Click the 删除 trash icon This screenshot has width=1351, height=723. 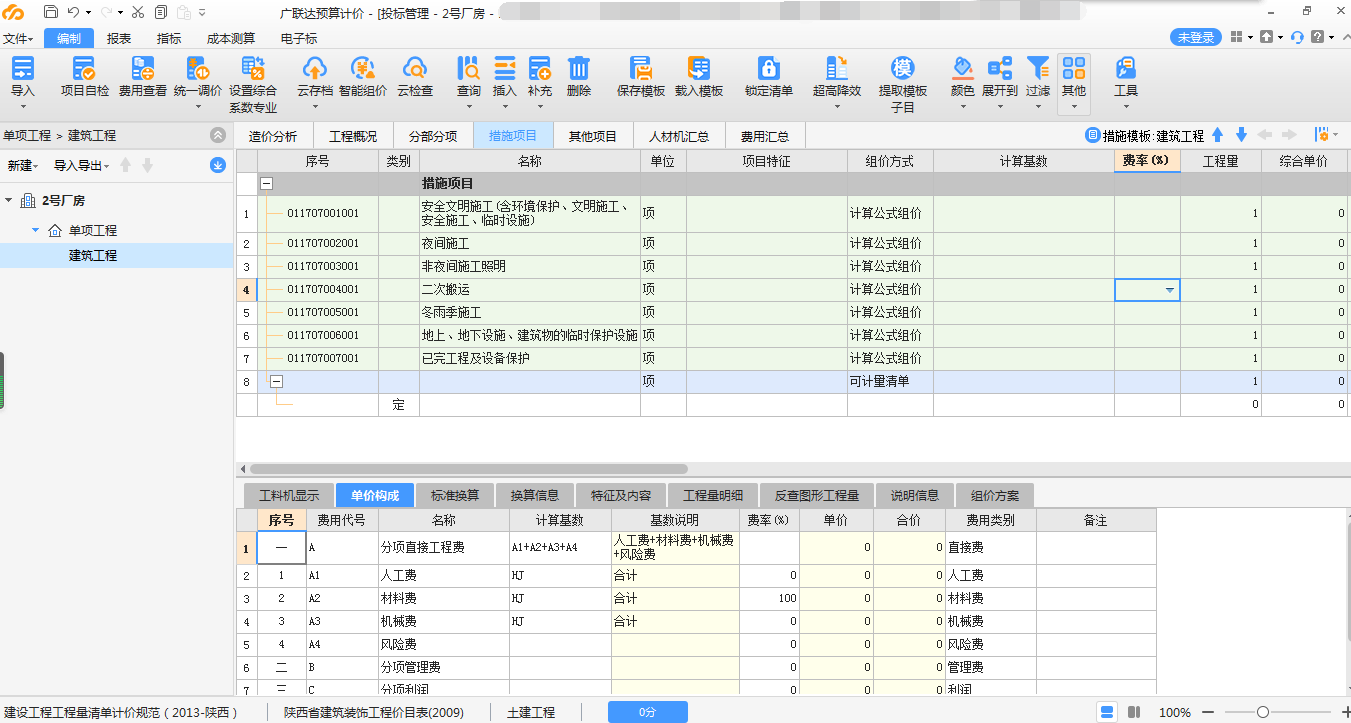[x=579, y=68]
